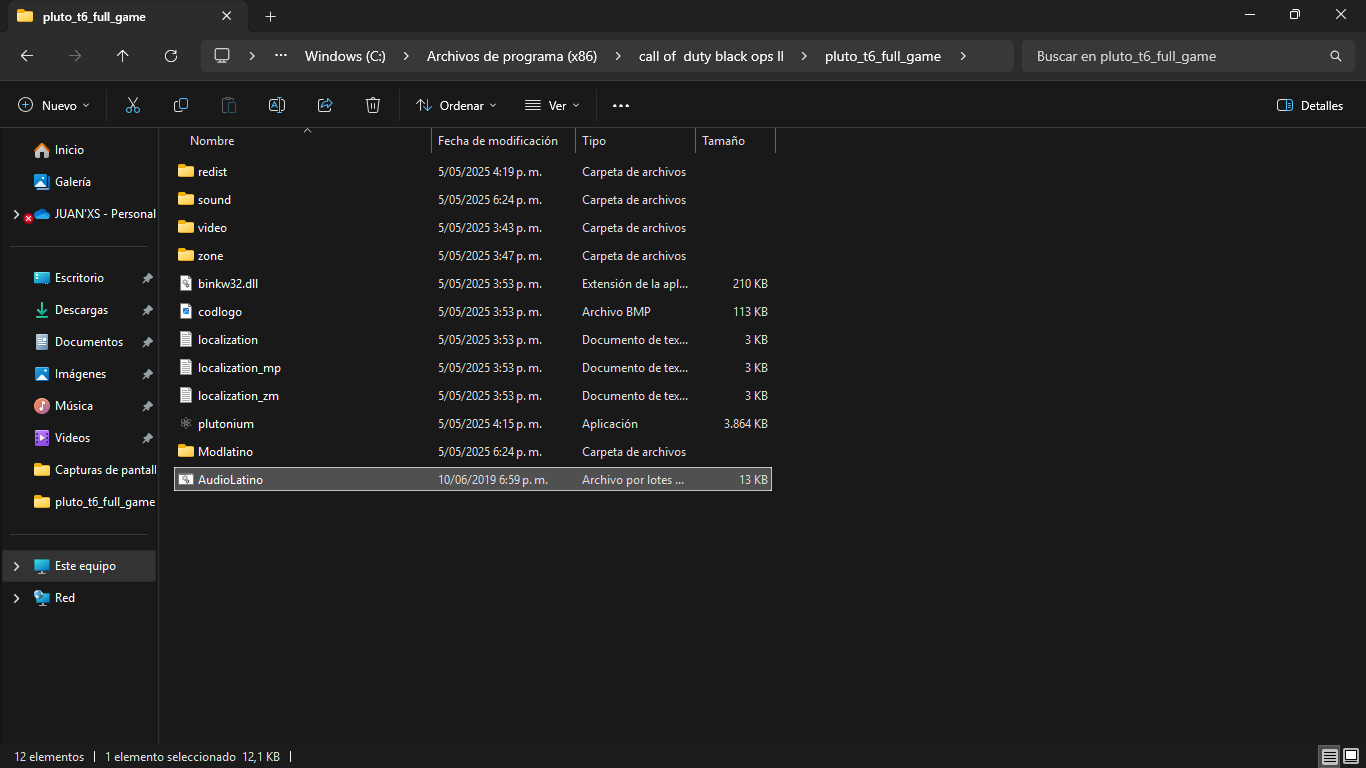Click chevron after Windows (C:) breadcrumb
Viewport: 1366px width, 768px height.
[406, 56]
